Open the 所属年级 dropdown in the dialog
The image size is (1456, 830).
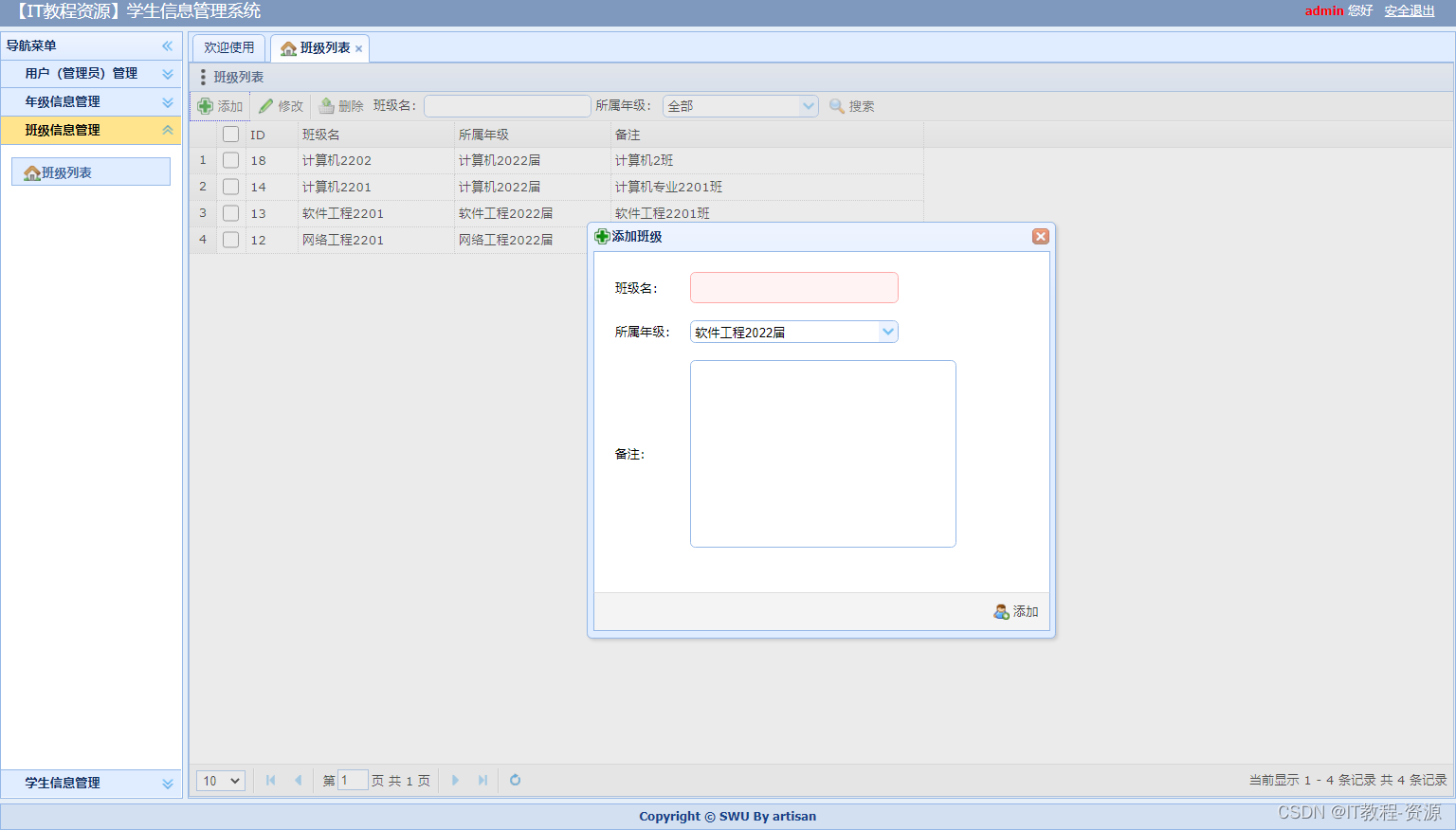(888, 332)
